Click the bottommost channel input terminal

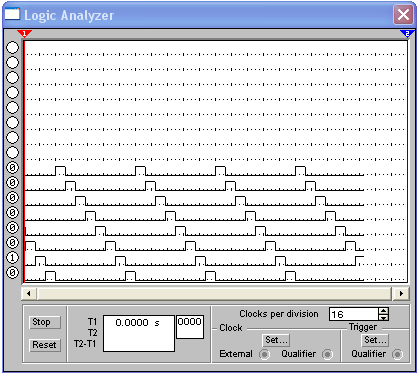pos(13,273)
